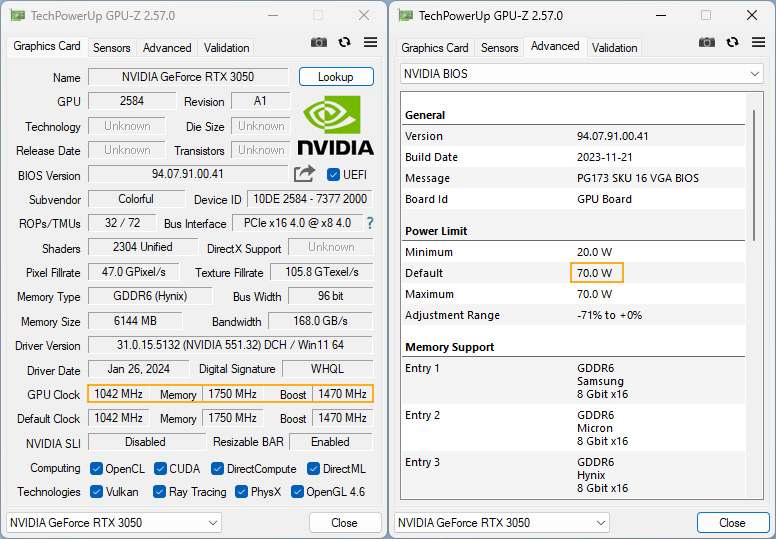Click Adjustment Range value -71% to +0%
Viewport: 776px width, 539px height.
tap(609, 315)
